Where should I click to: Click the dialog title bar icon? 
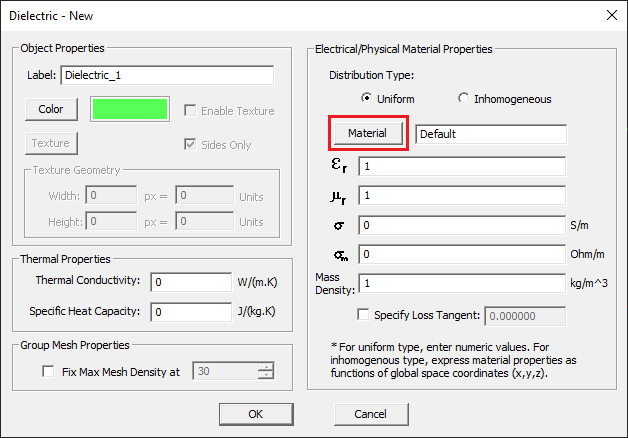coord(14,14)
